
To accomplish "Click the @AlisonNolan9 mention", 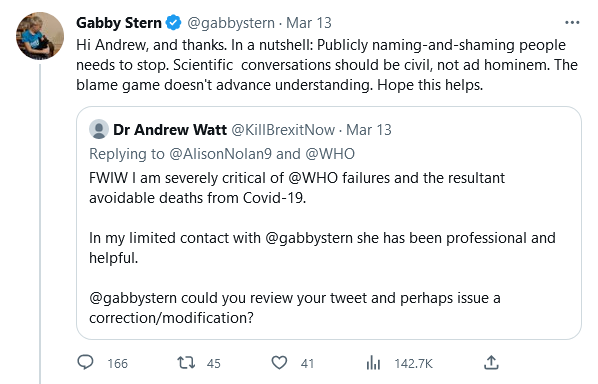I will pos(220,154).
